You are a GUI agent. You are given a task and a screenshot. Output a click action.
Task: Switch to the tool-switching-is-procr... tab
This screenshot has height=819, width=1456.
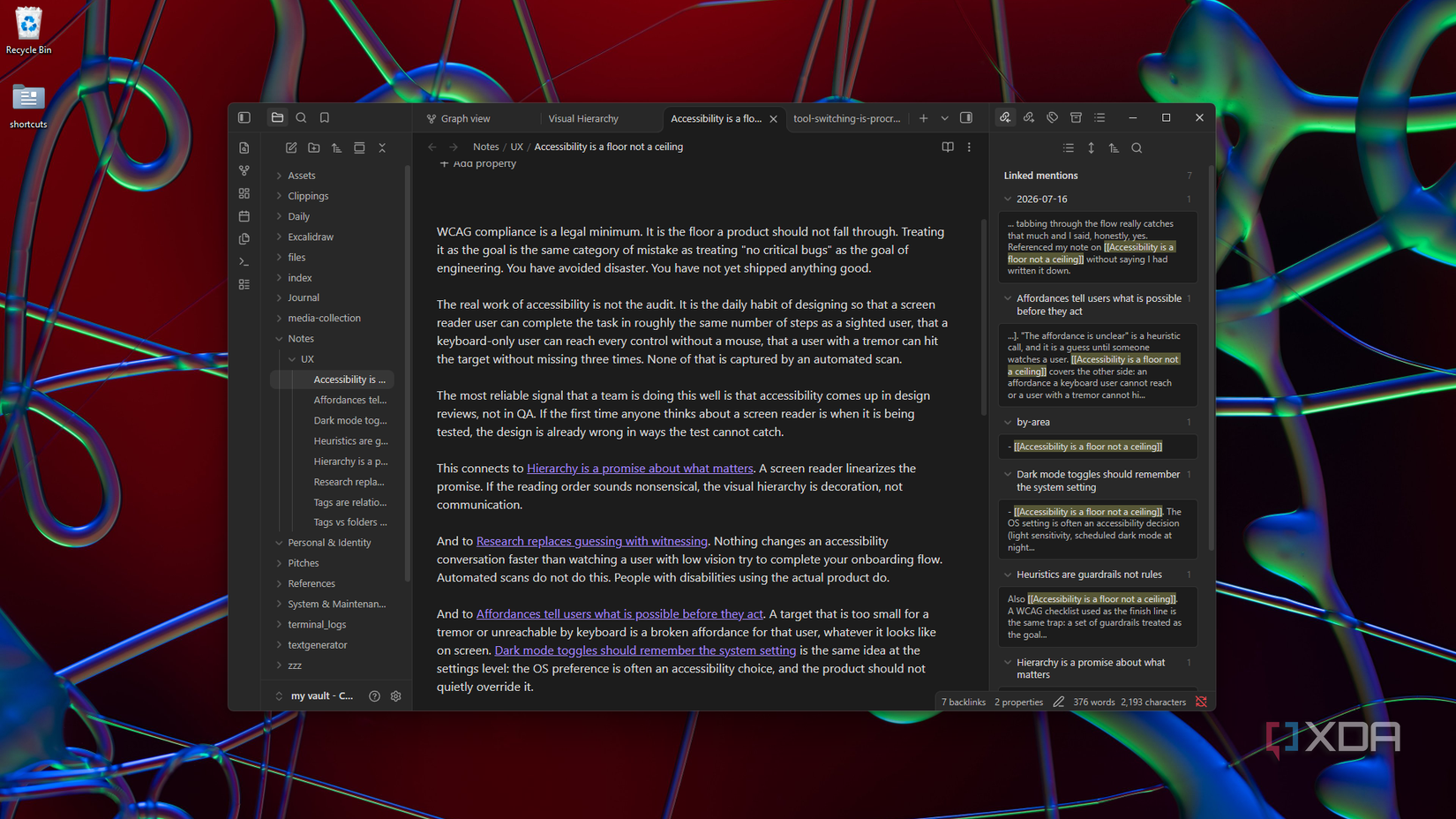[847, 118]
